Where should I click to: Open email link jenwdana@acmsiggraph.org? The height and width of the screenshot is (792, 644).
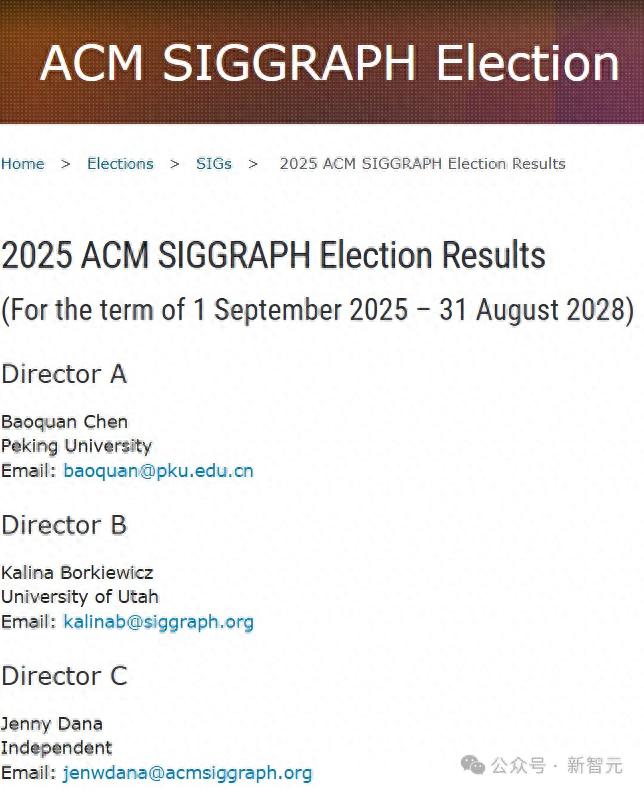[x=187, y=773]
